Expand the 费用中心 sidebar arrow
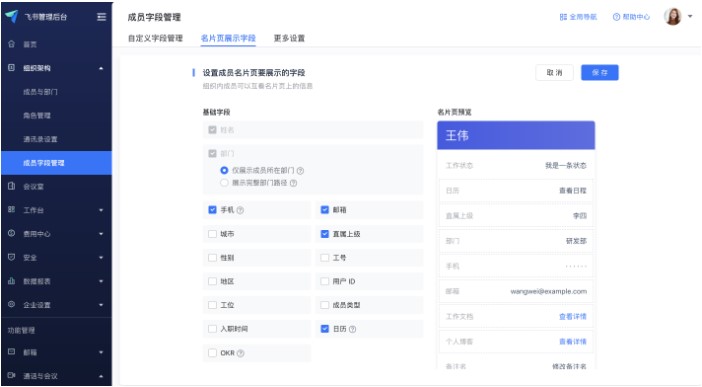Image resolution: width=702 pixels, height=387 pixels. pyautogui.click(x=101, y=234)
